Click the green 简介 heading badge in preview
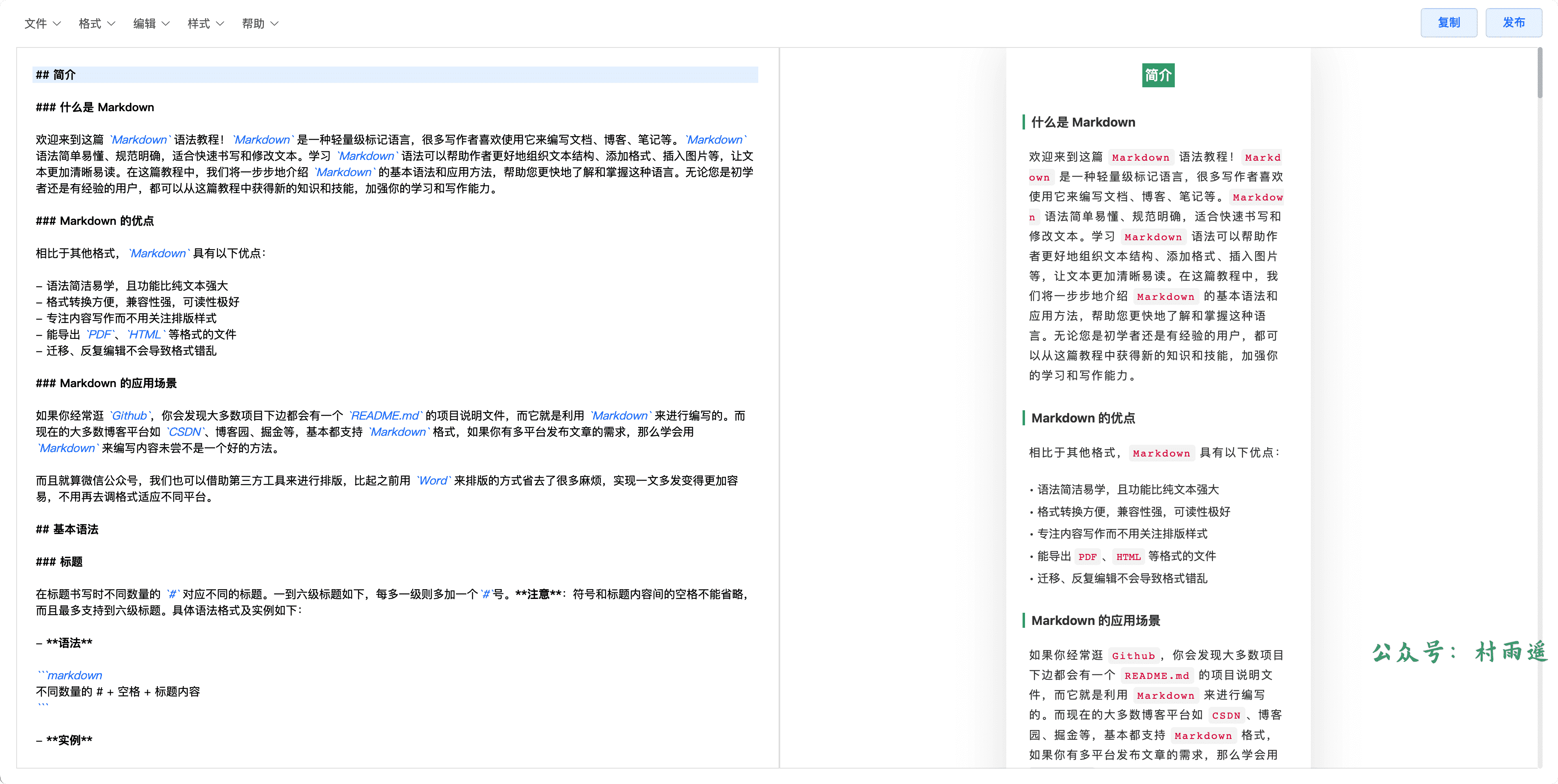1558x784 pixels. pos(1158,75)
